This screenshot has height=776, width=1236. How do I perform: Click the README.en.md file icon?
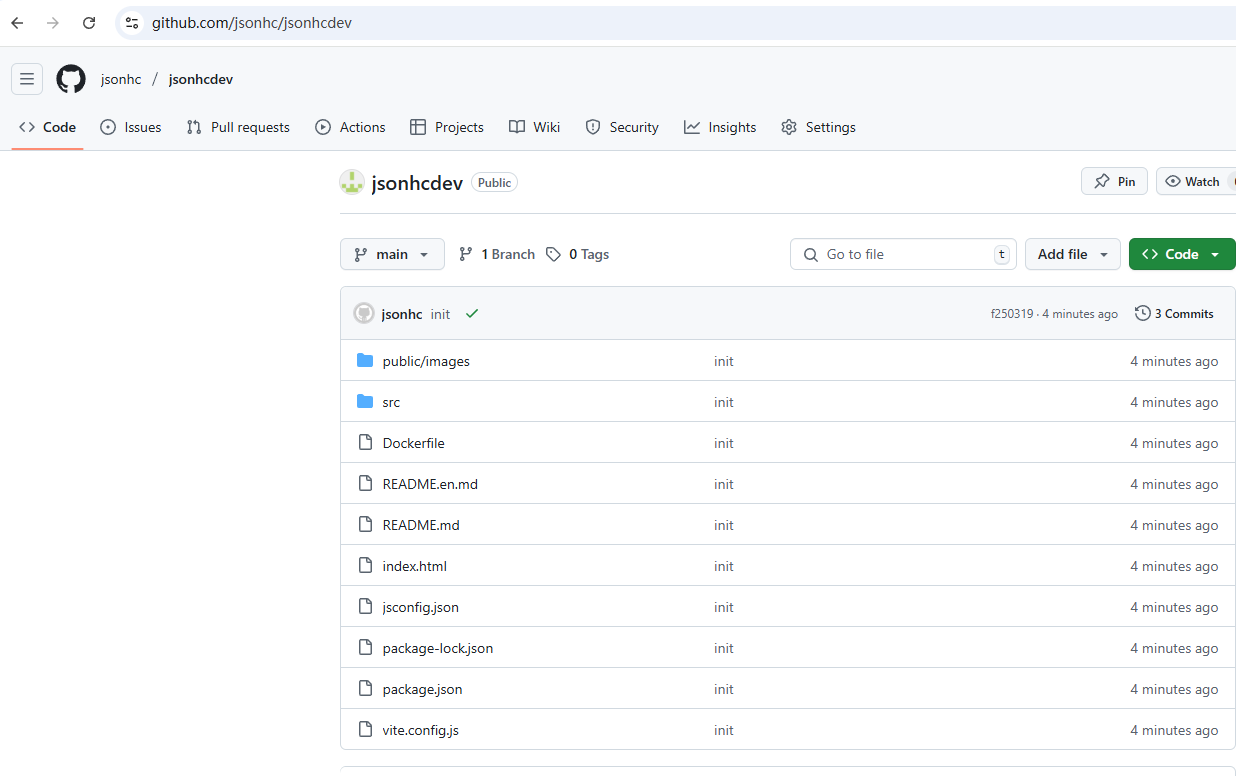(x=365, y=484)
